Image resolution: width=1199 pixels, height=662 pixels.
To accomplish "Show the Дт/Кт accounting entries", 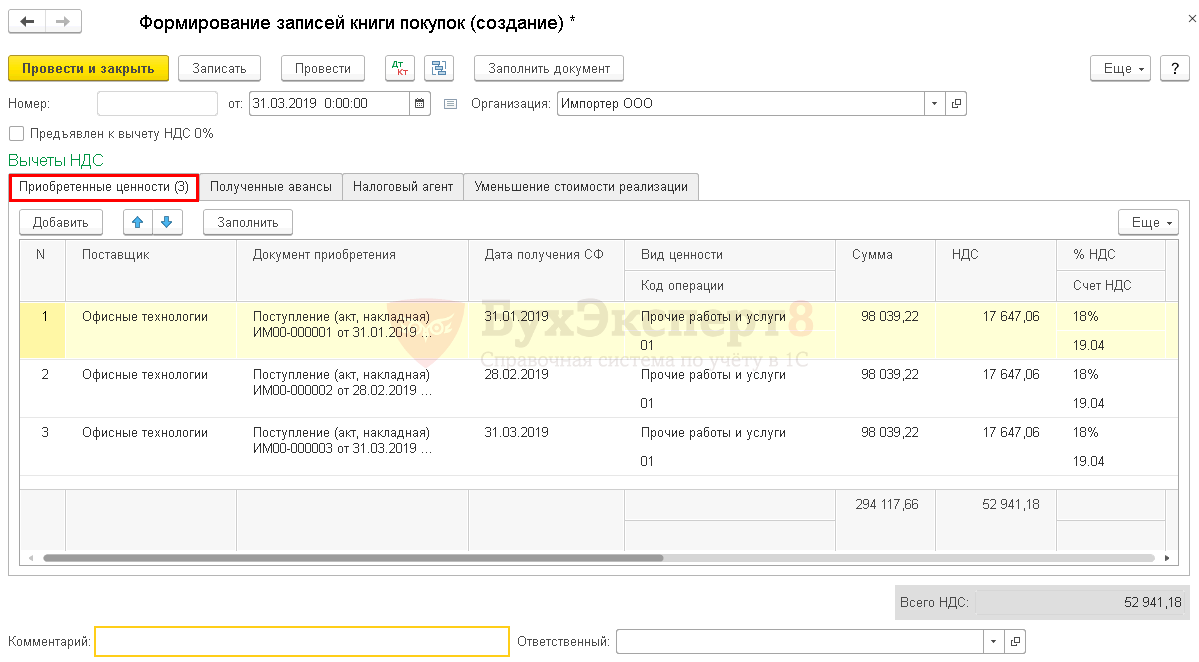I will click(399, 68).
